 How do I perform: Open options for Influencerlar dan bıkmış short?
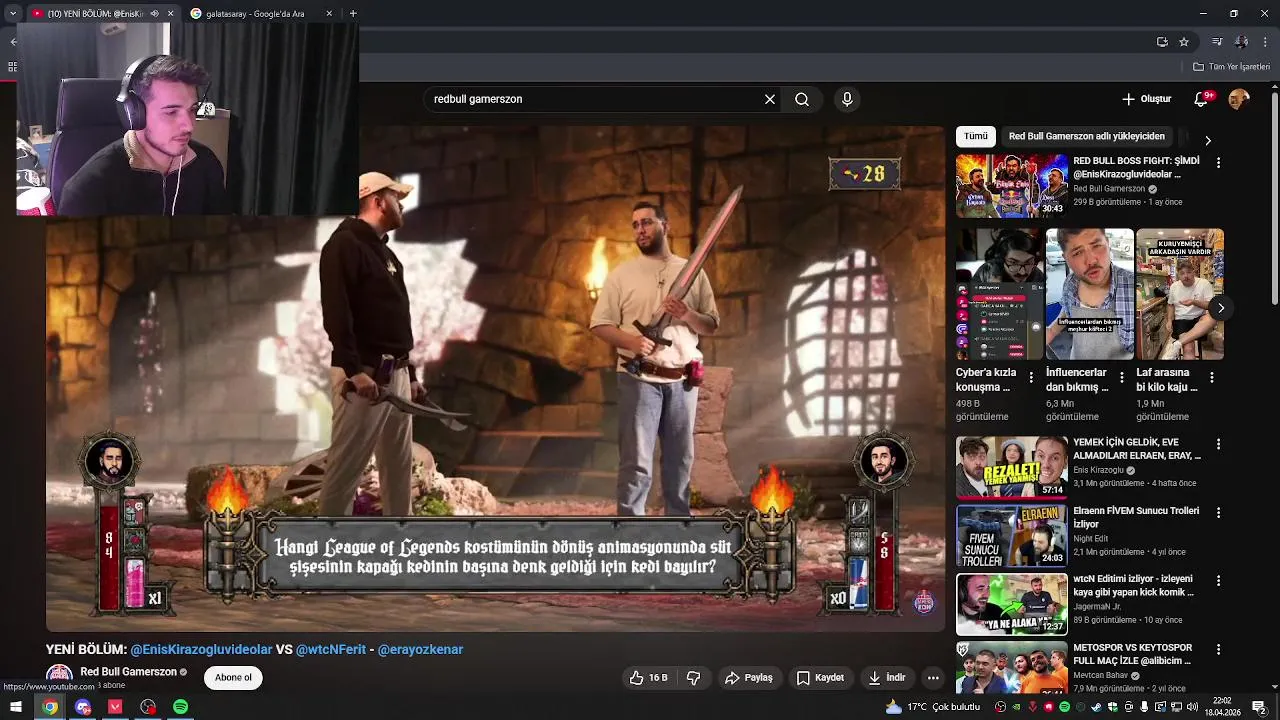point(1121,378)
